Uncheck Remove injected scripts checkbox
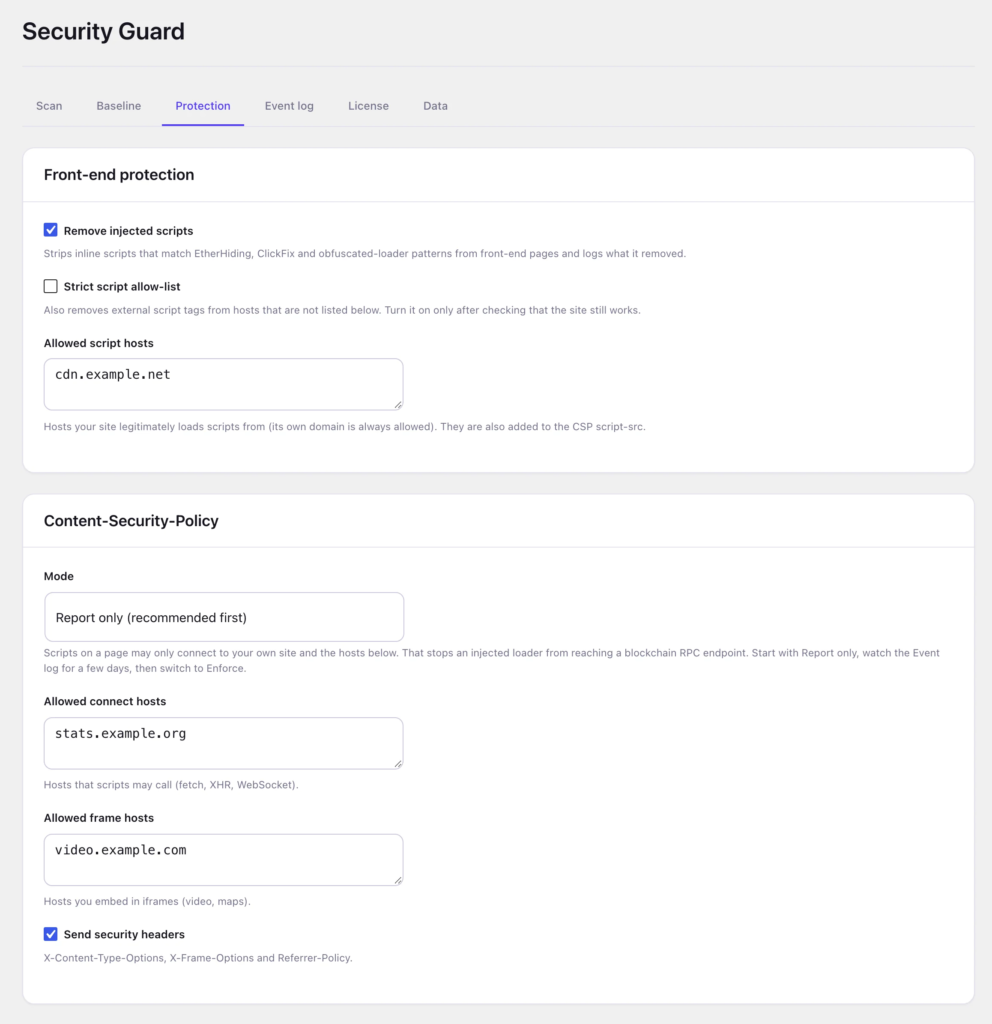The image size is (992, 1024). 50,230
